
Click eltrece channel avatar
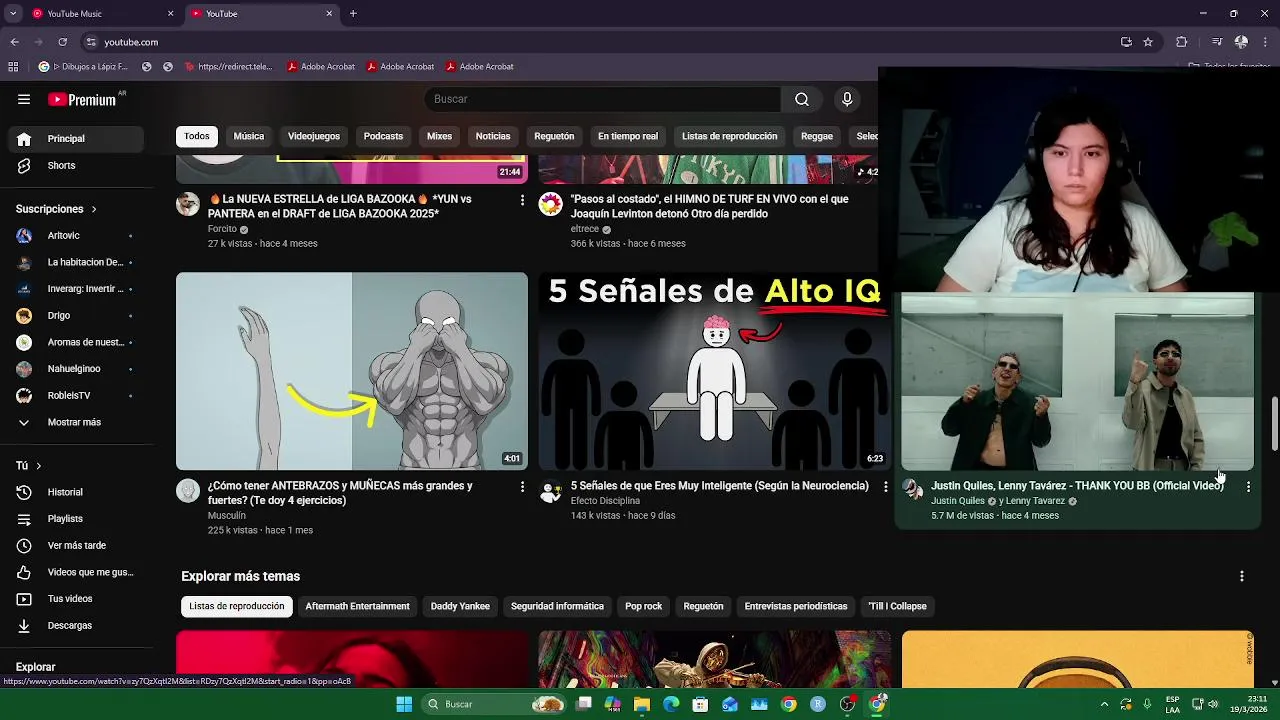pos(551,204)
